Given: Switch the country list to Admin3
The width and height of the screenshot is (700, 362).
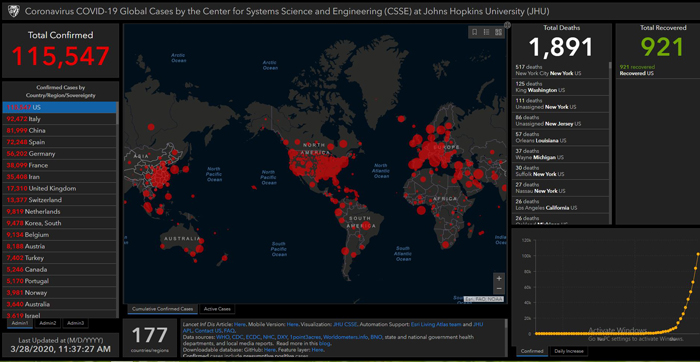Looking at the screenshot, I should click(x=75, y=323).
